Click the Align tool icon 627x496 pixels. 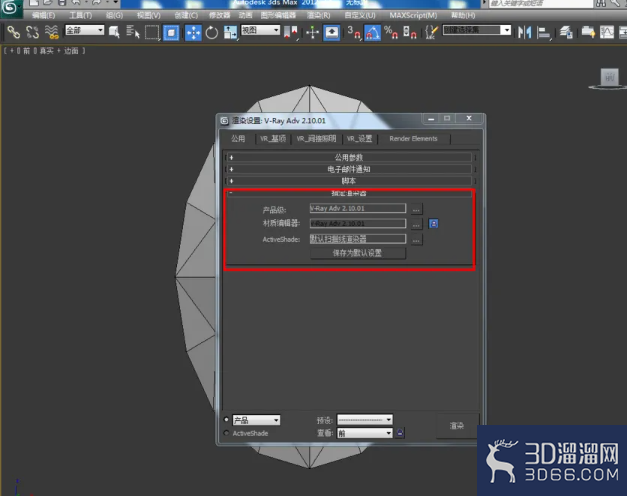[543, 32]
